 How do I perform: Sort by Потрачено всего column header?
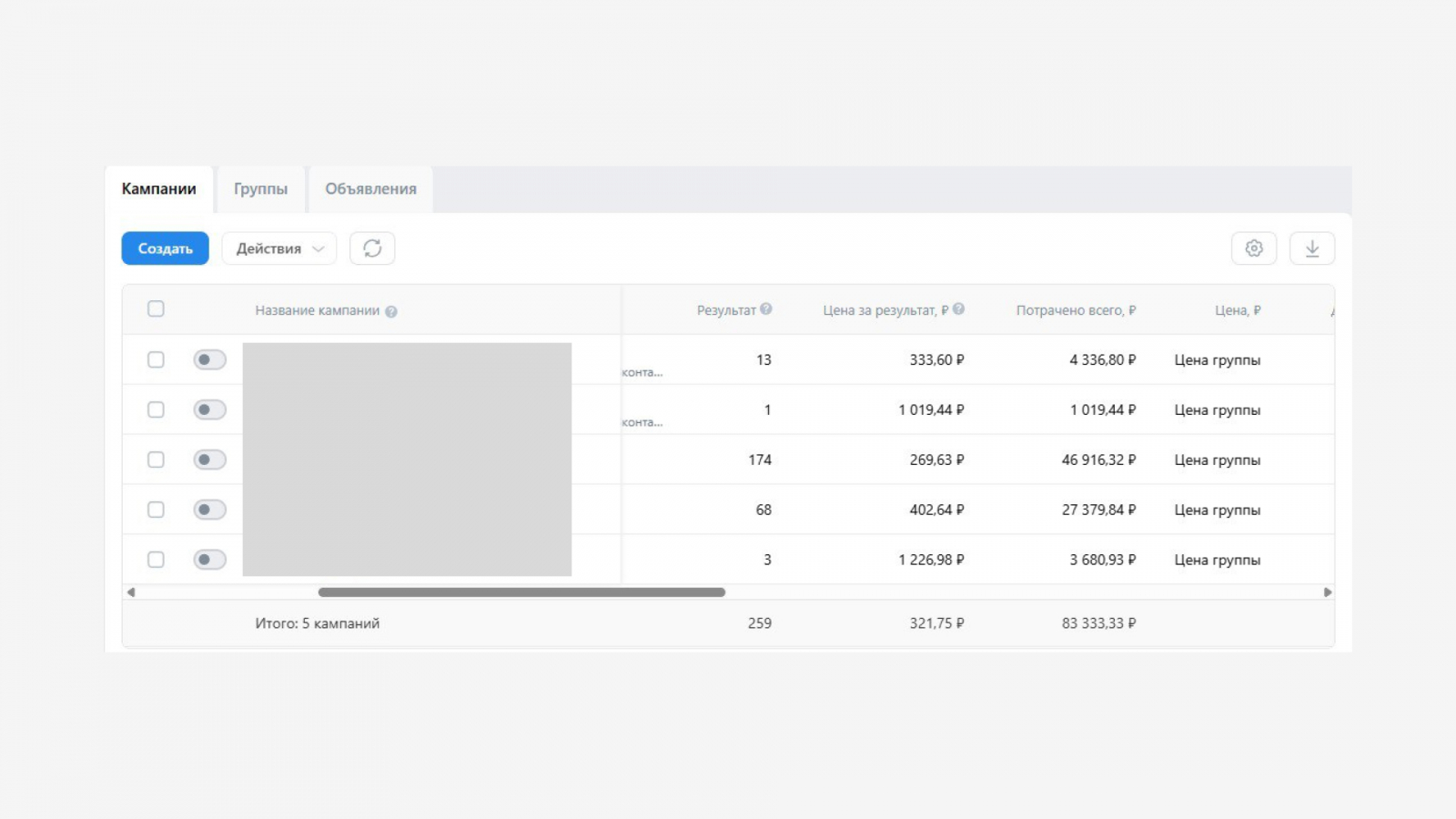coord(1075,310)
